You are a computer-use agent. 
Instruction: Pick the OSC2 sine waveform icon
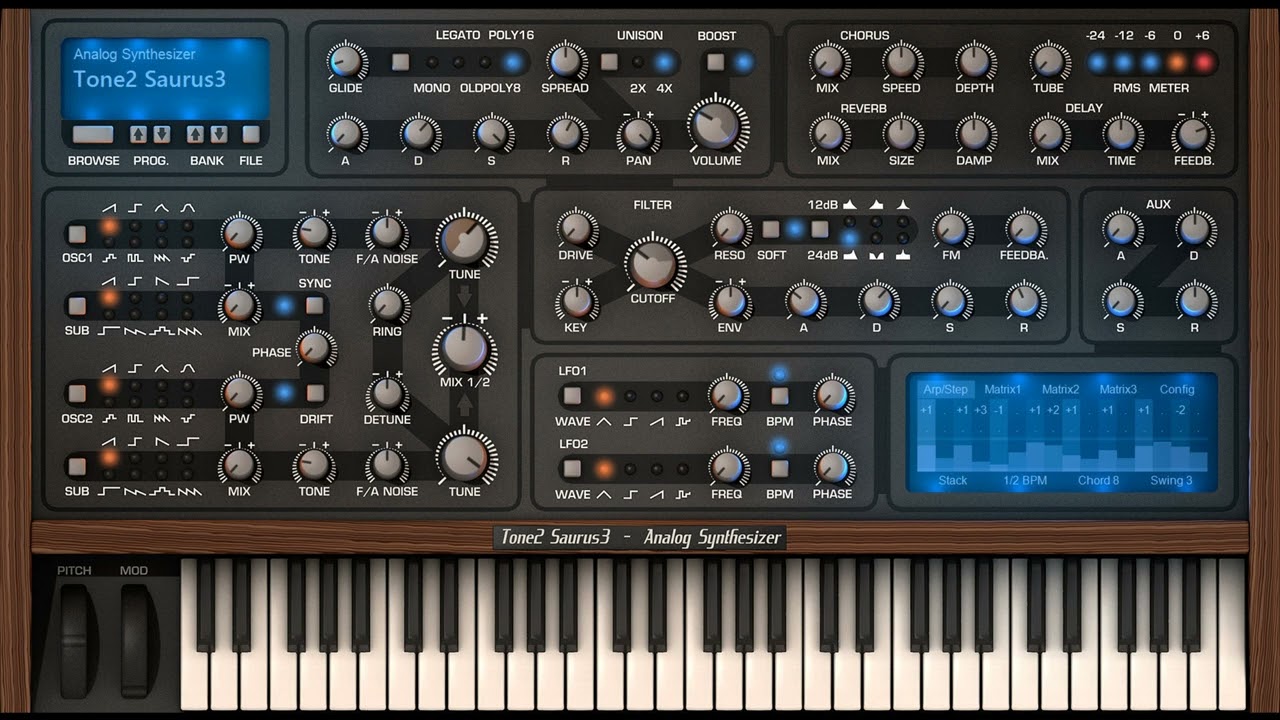coord(187,368)
